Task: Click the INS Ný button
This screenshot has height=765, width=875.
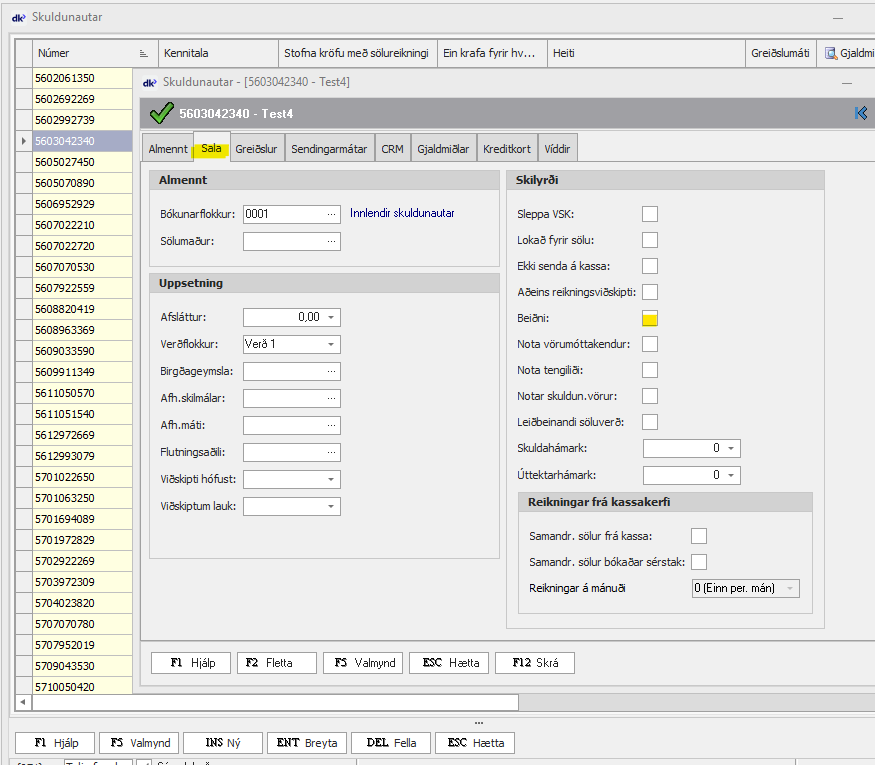Action: click(223, 743)
